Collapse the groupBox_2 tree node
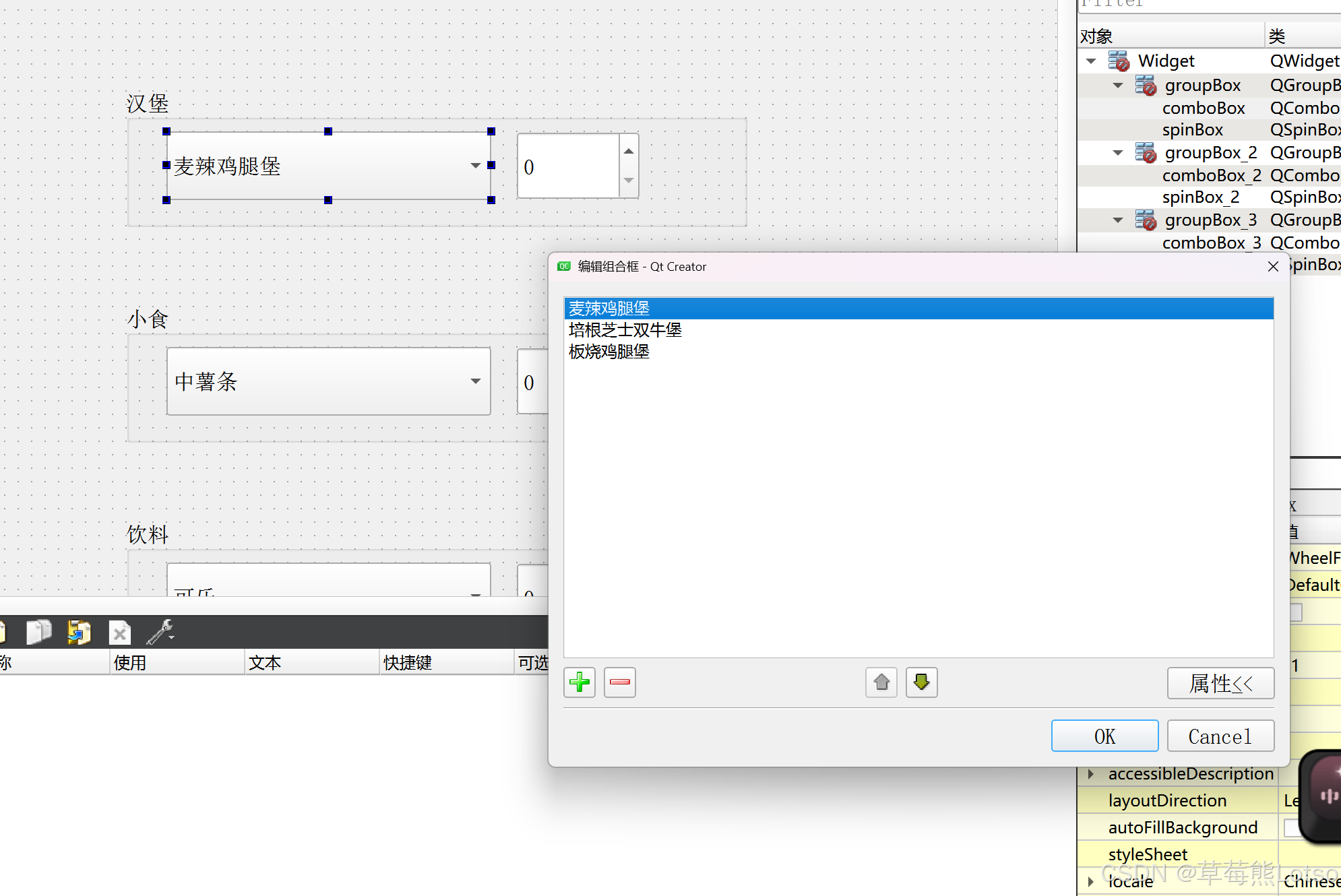Viewport: 1341px width, 896px height. [1118, 153]
